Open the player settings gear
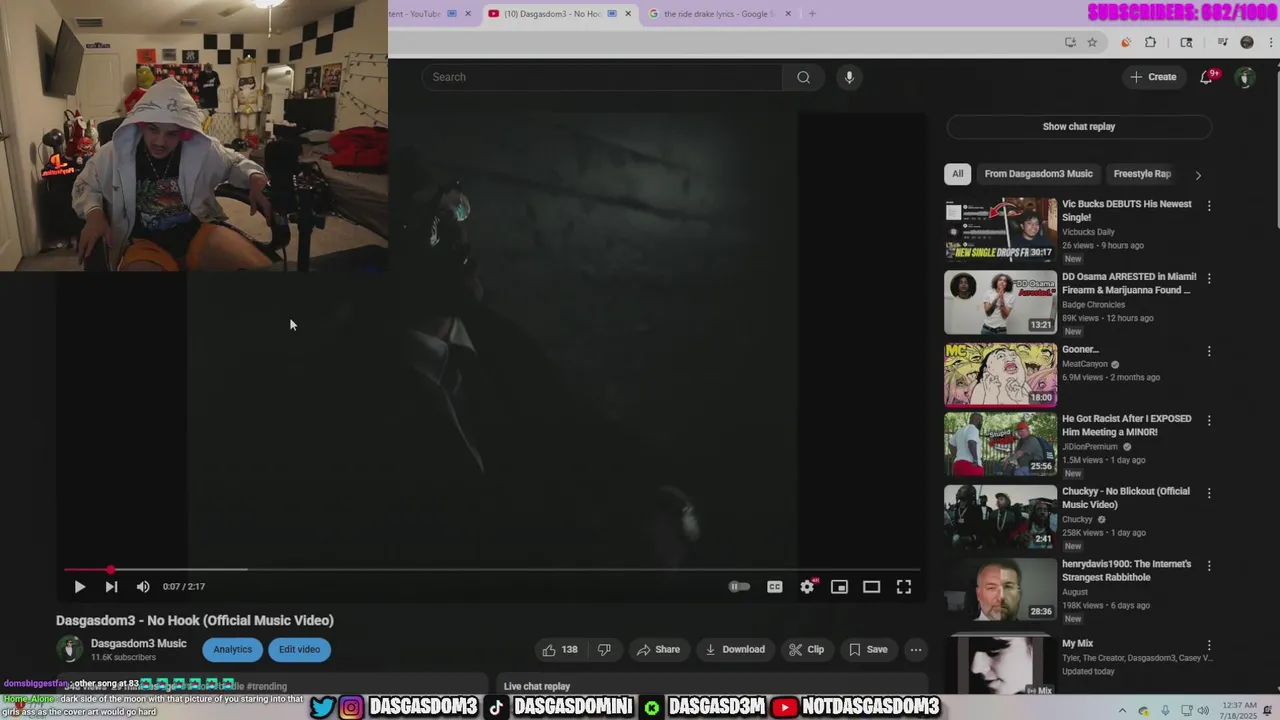 (807, 587)
